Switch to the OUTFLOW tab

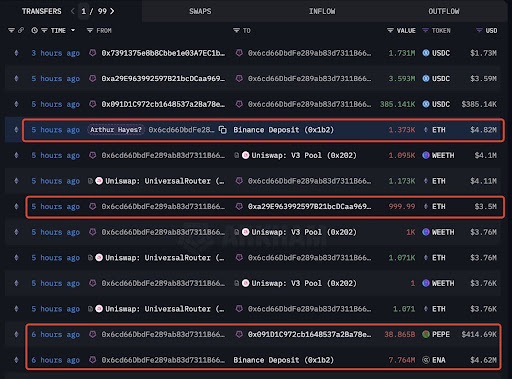click(x=444, y=11)
